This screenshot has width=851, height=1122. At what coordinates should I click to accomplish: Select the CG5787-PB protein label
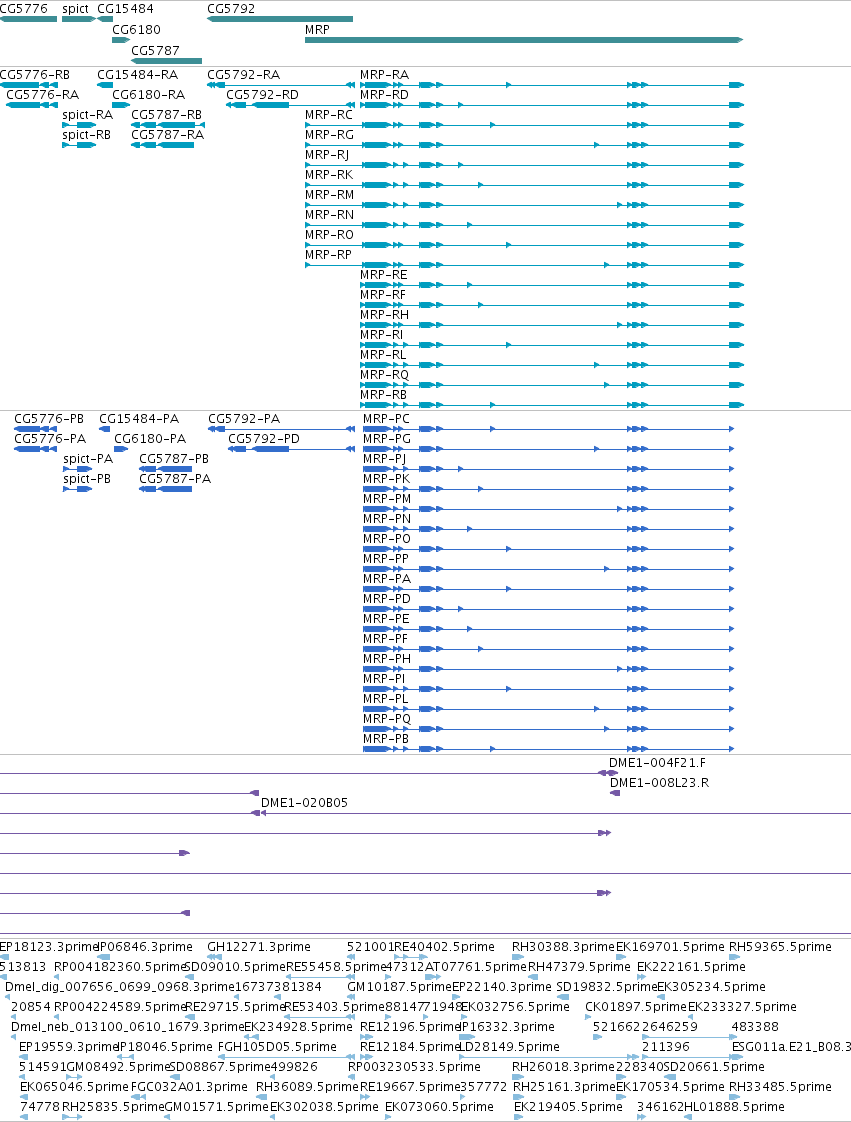tap(174, 459)
